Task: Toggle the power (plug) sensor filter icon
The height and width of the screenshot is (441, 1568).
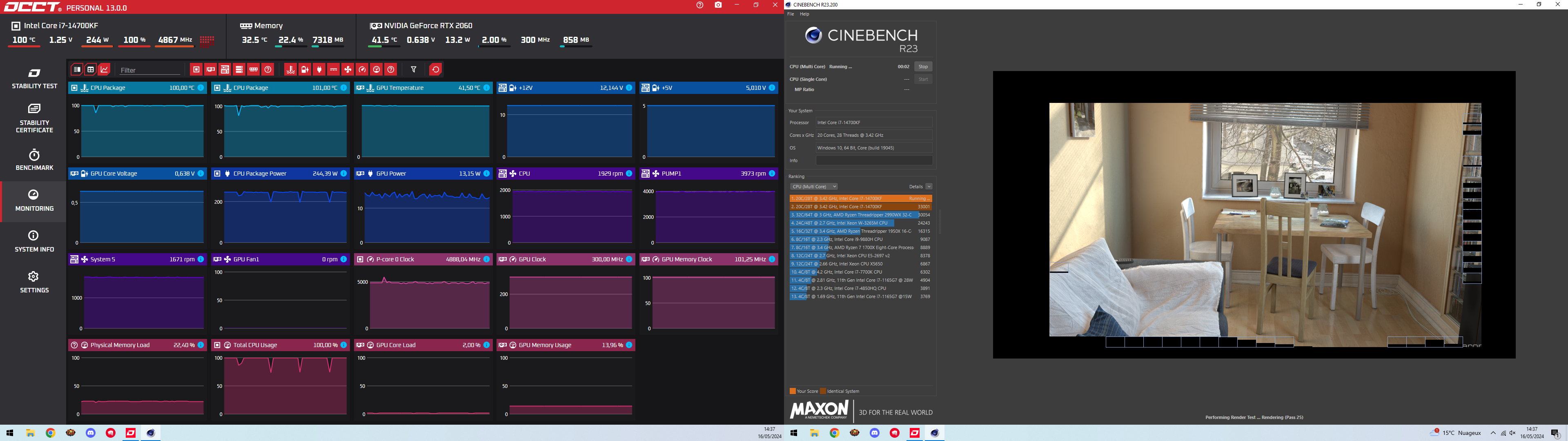Action: pos(319,69)
